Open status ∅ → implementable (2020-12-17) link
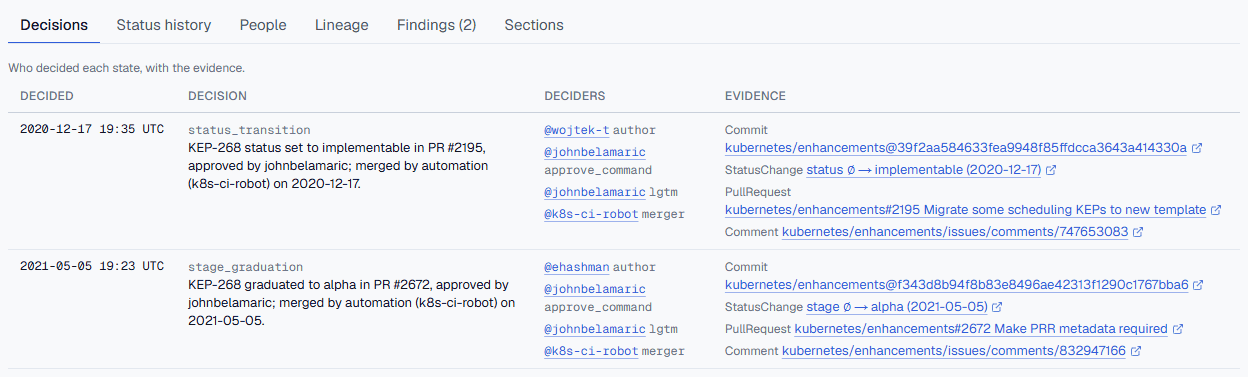1248x377 pixels. point(924,170)
